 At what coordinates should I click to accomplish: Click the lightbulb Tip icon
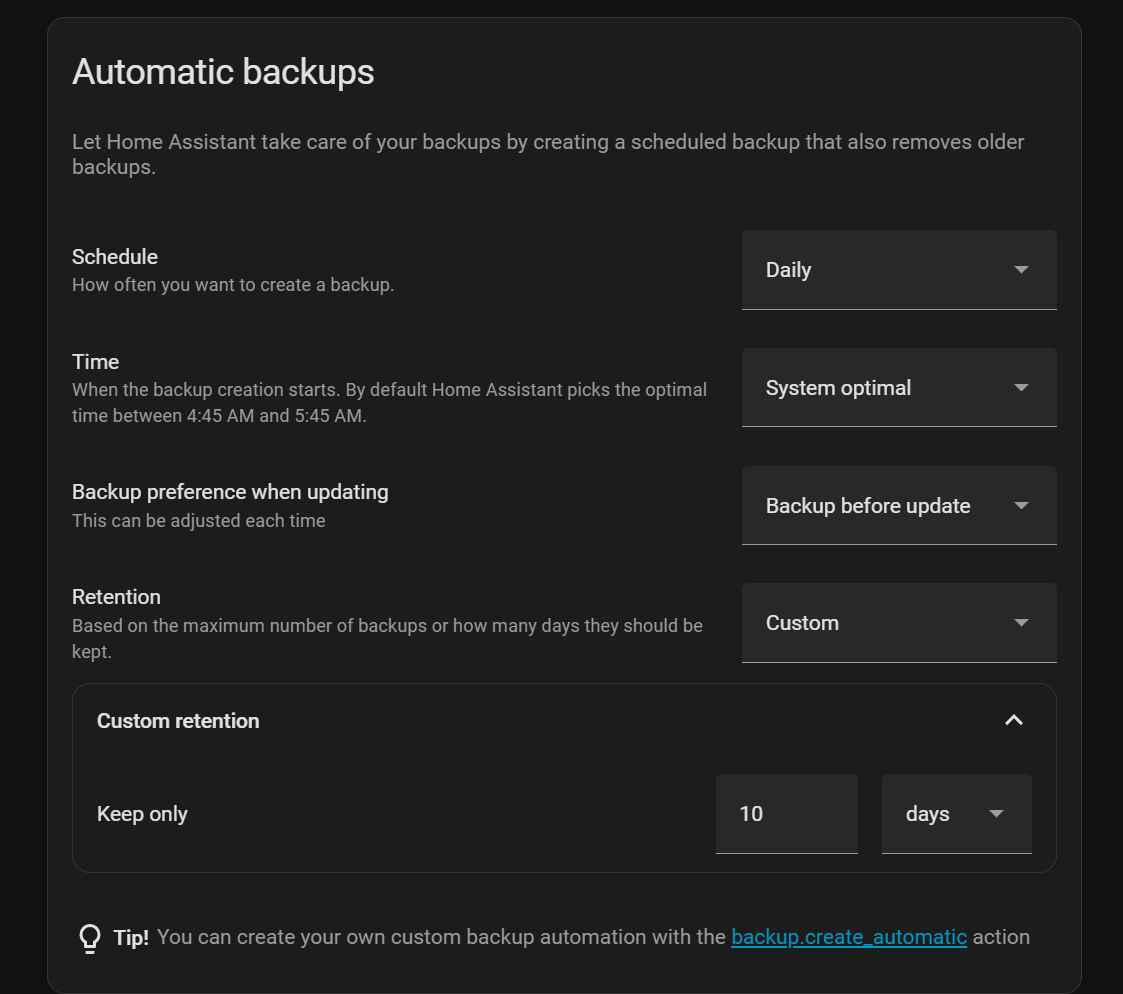point(90,938)
